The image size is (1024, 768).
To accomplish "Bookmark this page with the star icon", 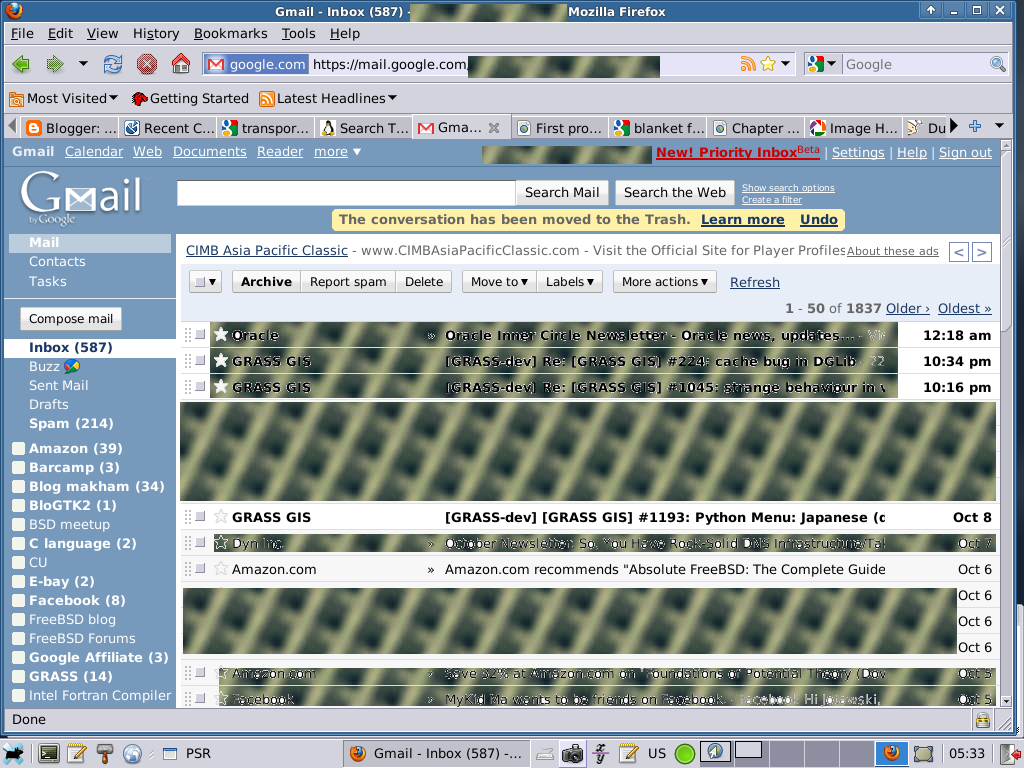I will [x=769, y=64].
